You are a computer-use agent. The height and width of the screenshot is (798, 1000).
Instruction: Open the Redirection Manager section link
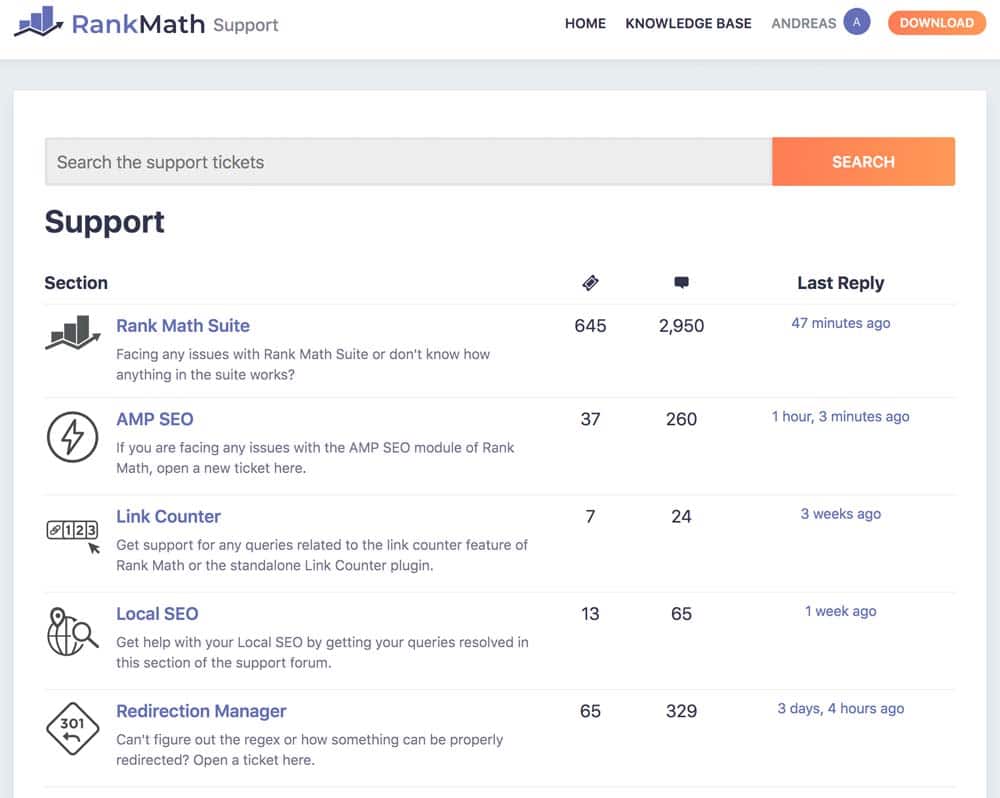[201, 711]
